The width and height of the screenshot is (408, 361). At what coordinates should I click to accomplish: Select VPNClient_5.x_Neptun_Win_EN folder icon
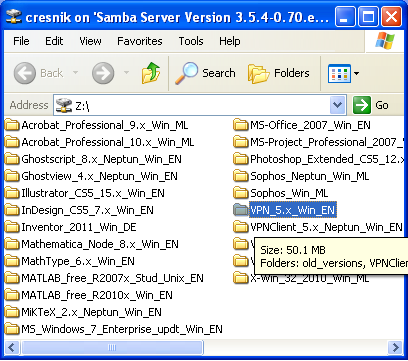point(241,227)
